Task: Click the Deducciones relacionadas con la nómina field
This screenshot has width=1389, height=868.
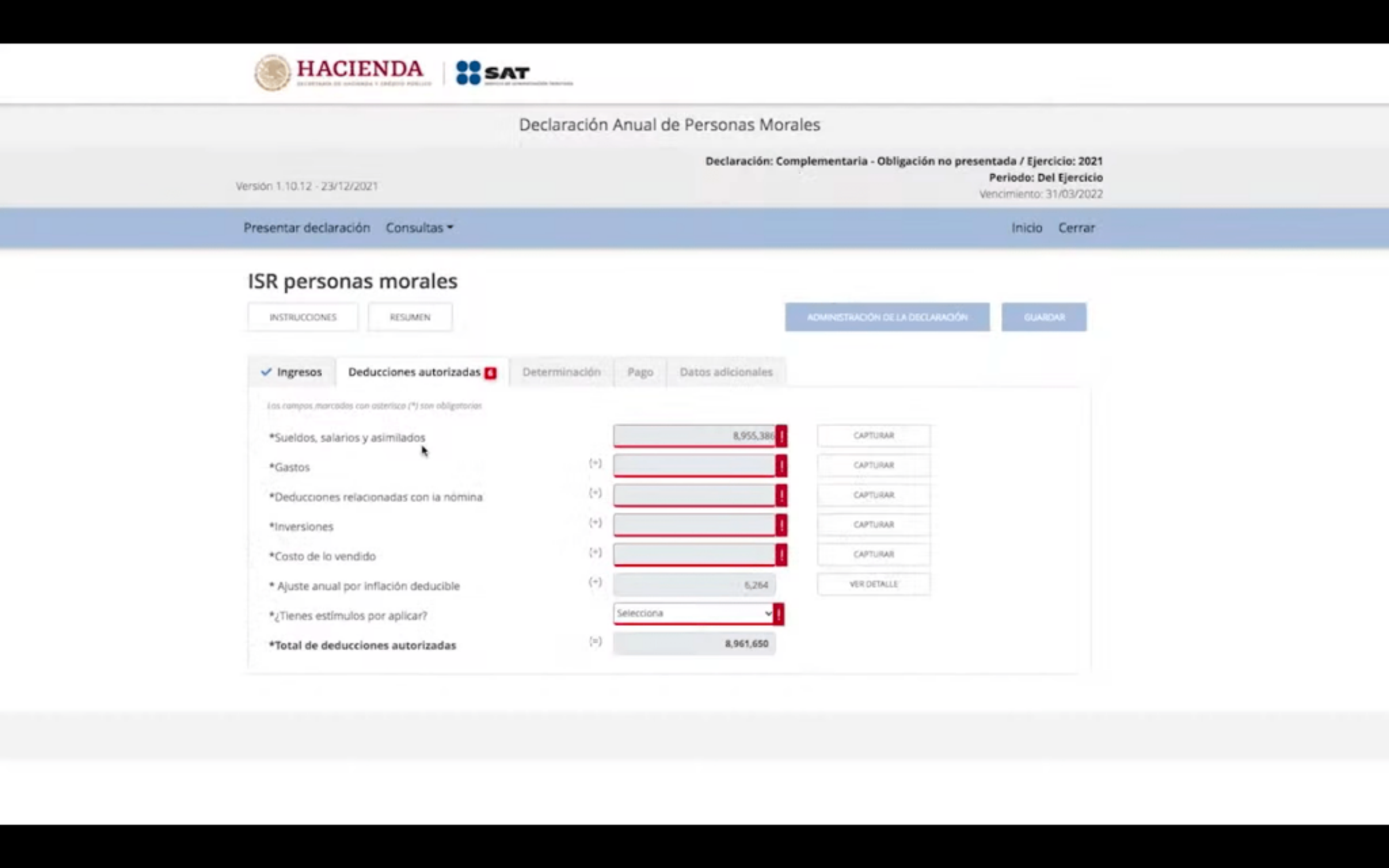Action: click(x=694, y=495)
